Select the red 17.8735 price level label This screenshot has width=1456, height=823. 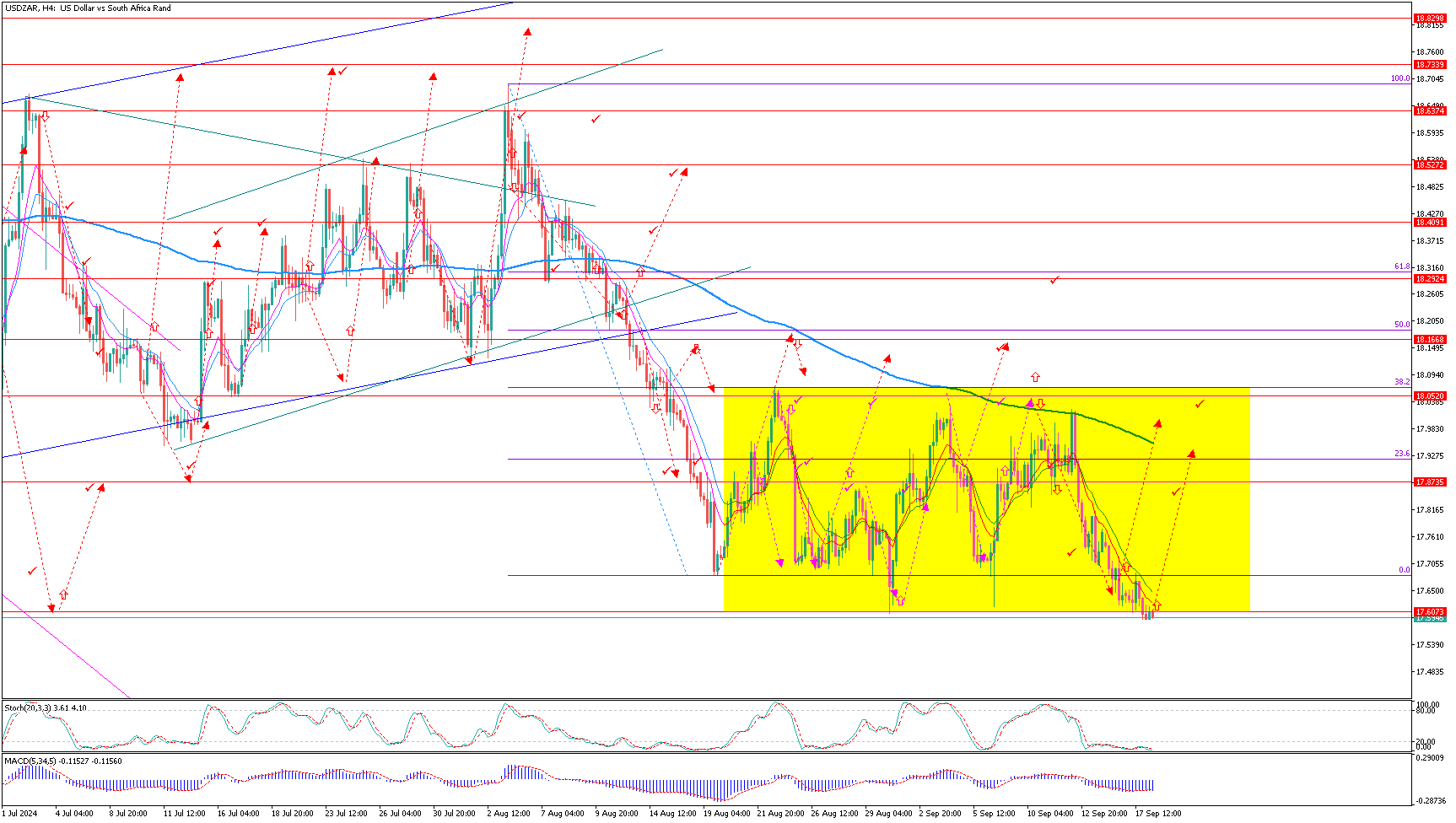pyautogui.click(x=1430, y=481)
